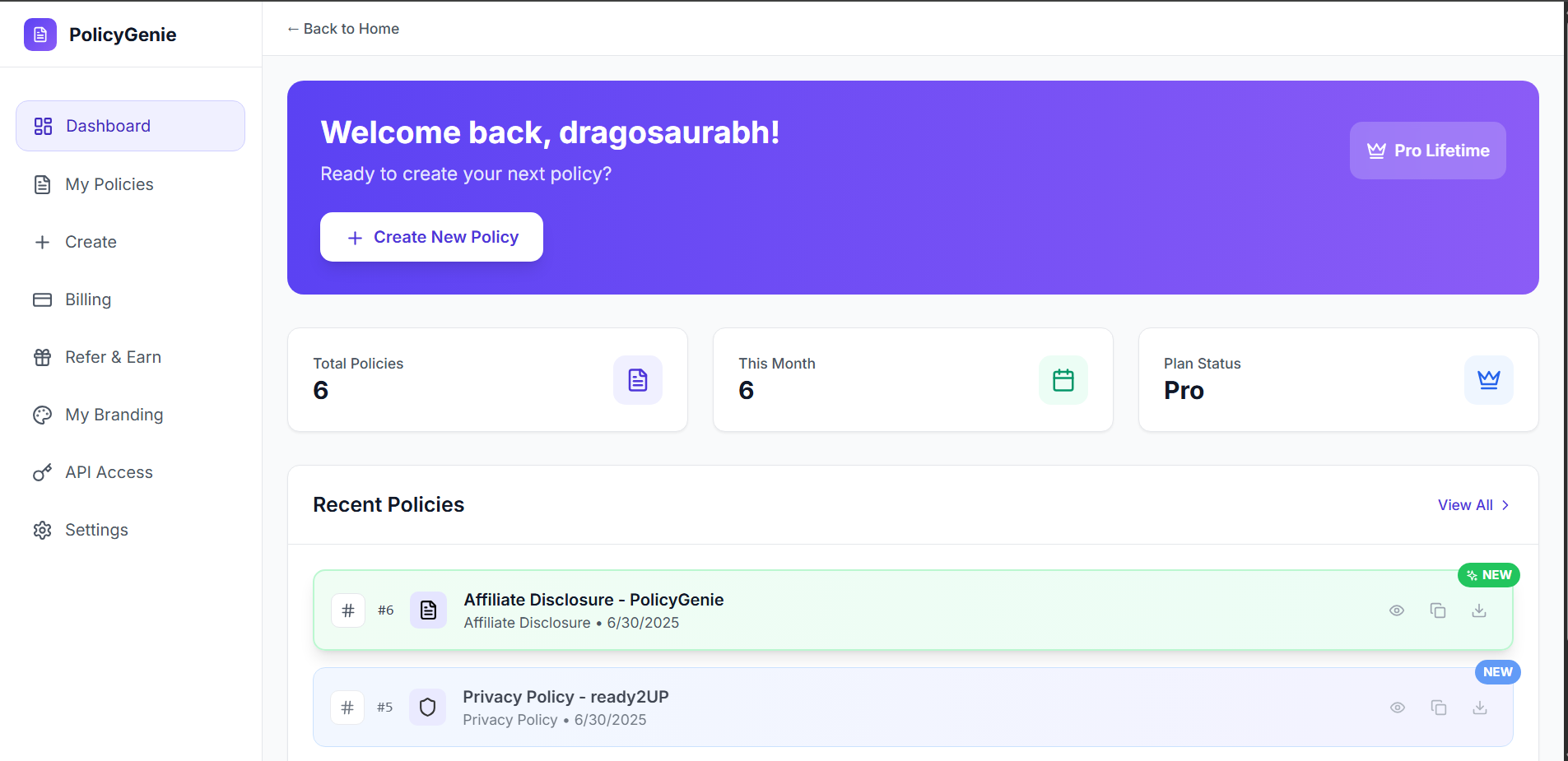Open the Dashboard sidebar item
The image size is (1568, 761).
click(x=130, y=126)
